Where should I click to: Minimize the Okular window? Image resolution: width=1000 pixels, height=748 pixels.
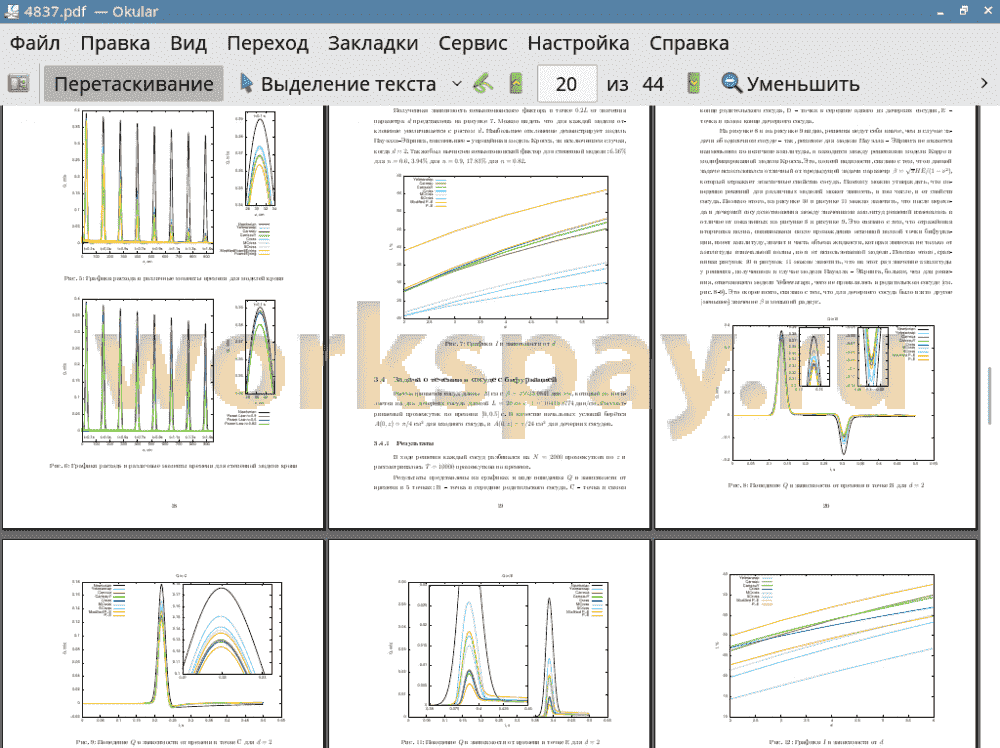(x=941, y=11)
